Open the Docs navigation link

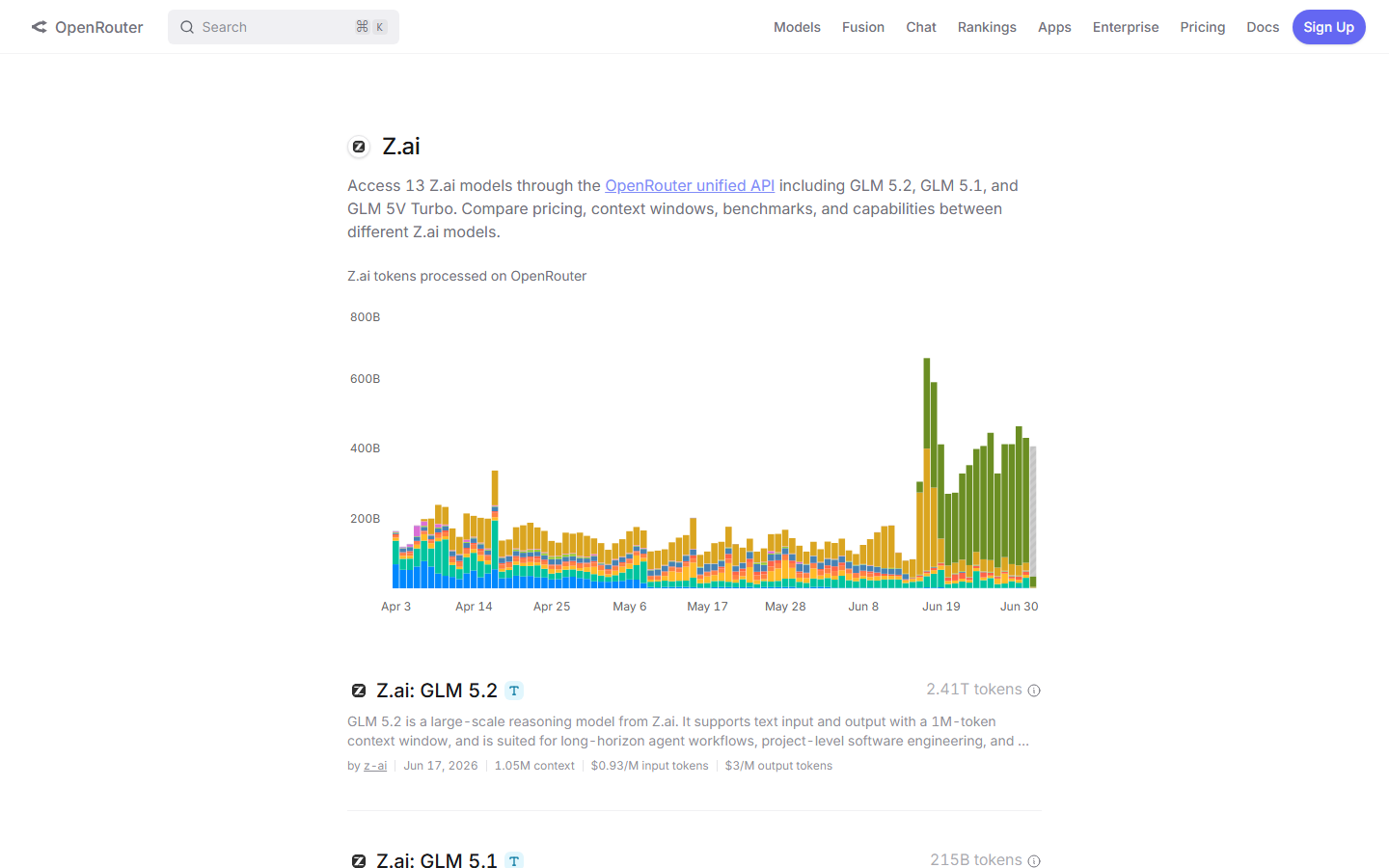coord(1263,27)
